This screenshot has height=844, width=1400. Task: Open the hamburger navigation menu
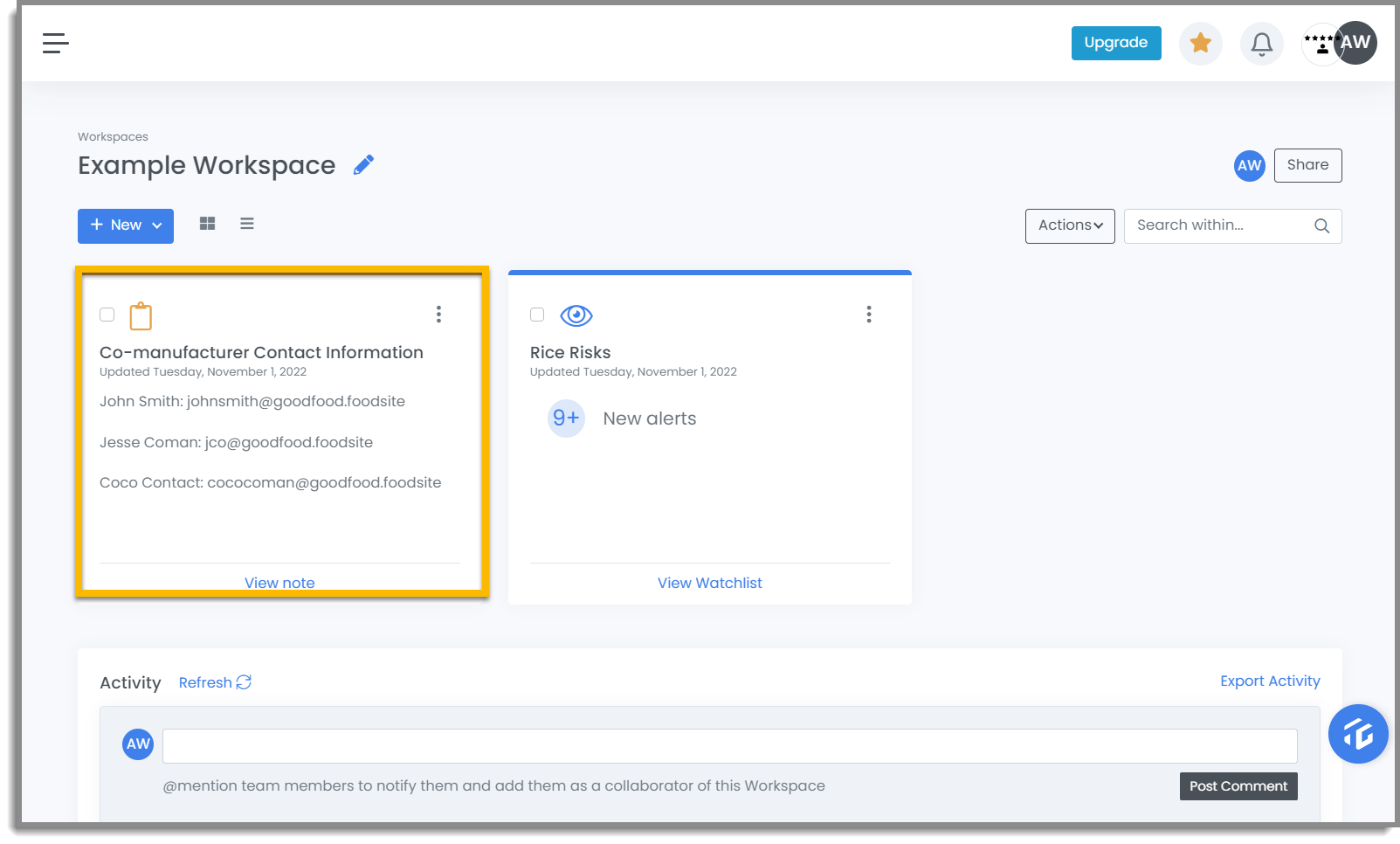pos(56,43)
